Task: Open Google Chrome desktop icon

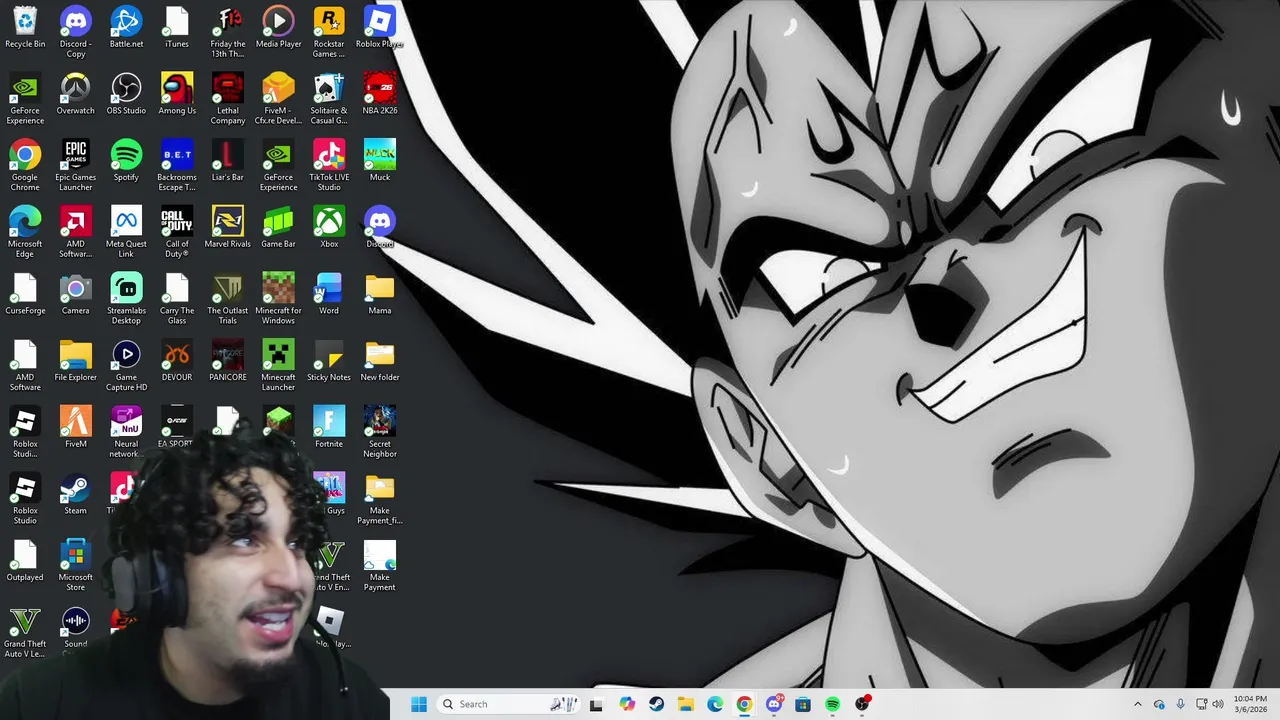Action: [25, 165]
